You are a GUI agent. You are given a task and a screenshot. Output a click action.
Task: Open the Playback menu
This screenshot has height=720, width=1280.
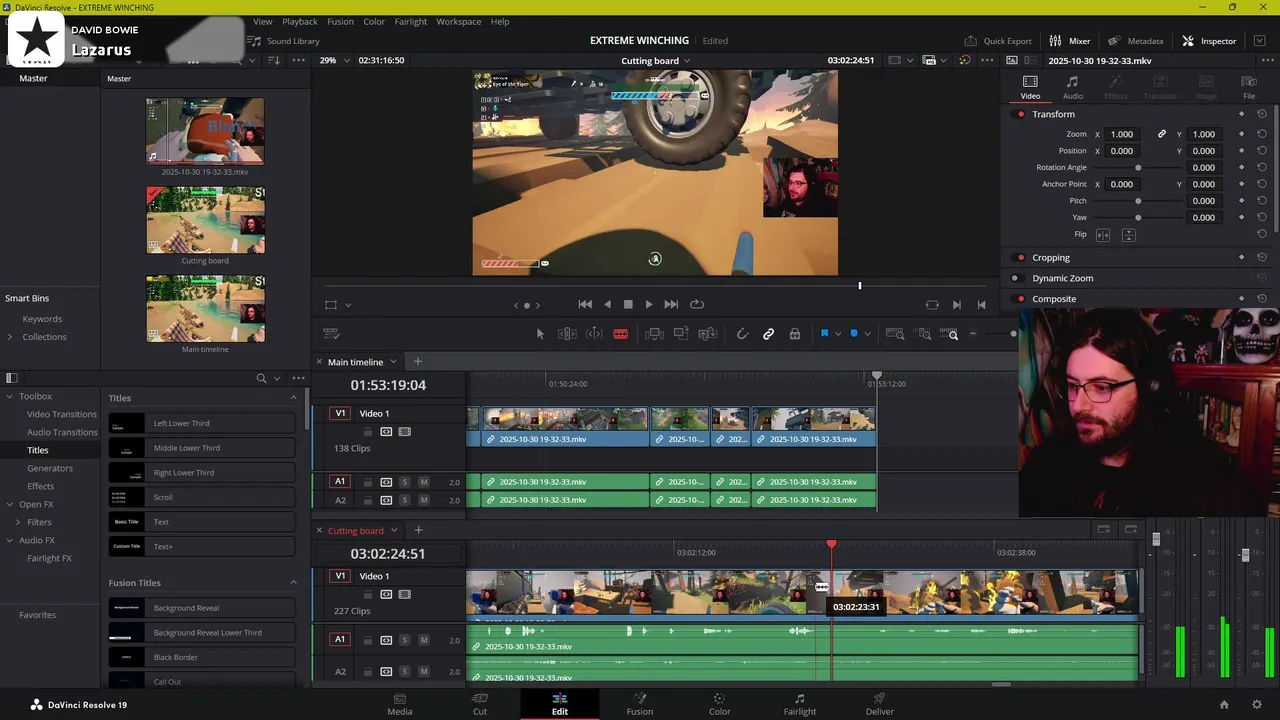coord(299,21)
